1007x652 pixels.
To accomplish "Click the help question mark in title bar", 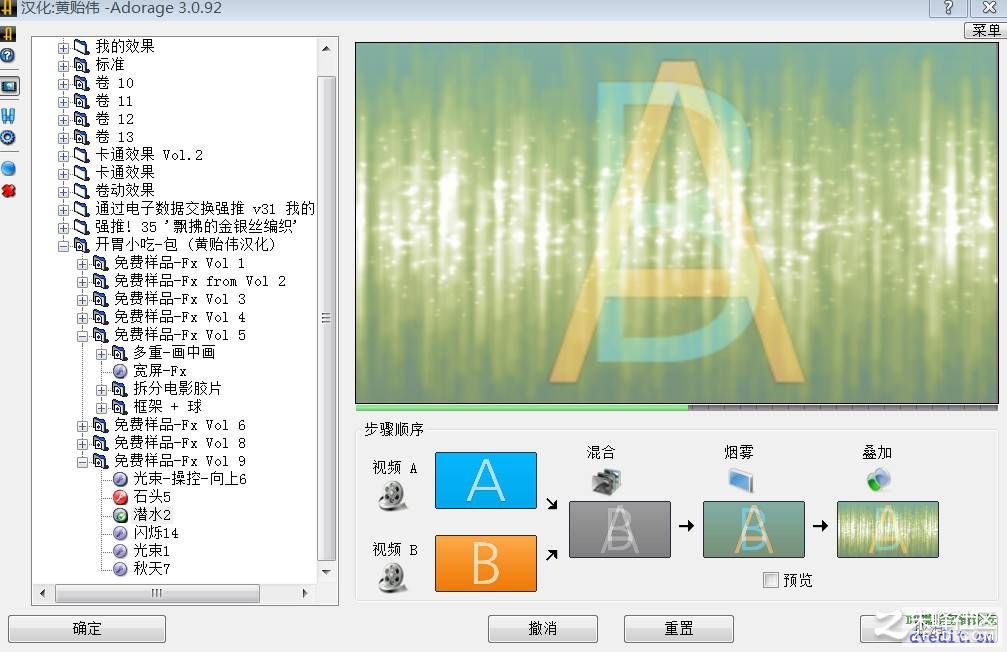I will [x=948, y=8].
